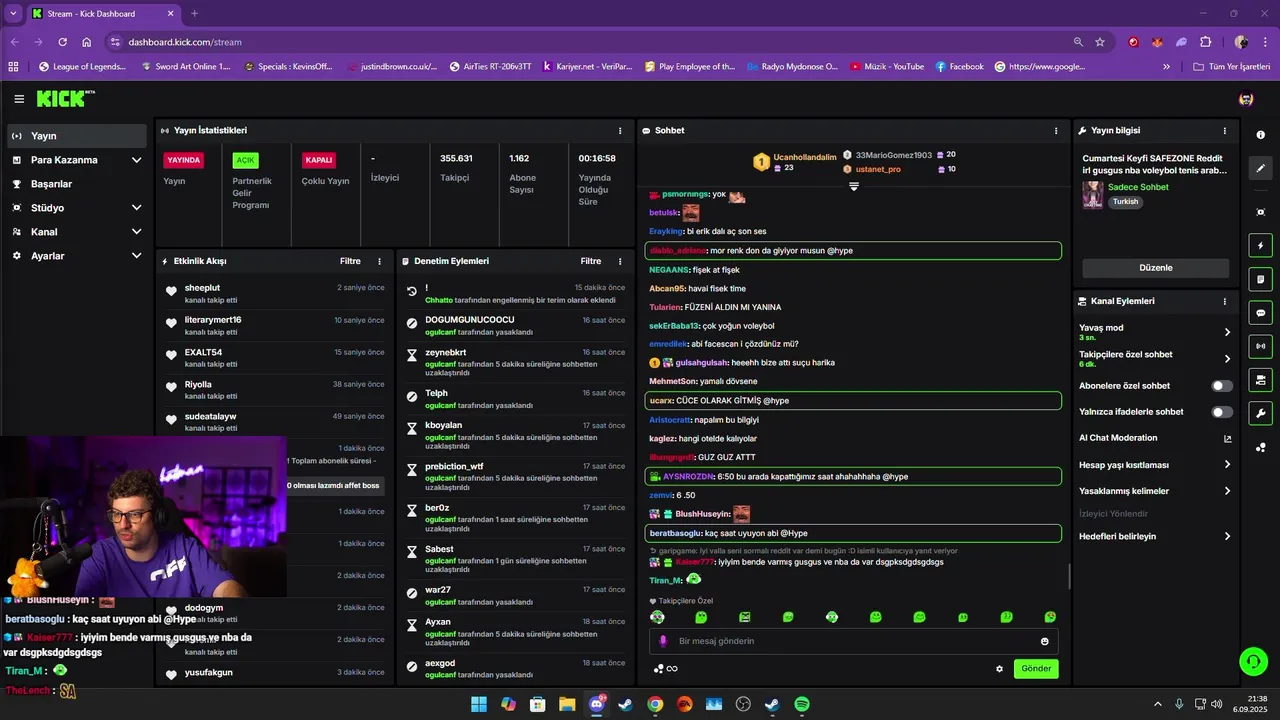
Task: Toggle the chat bubble panel icon
Action: point(1260,313)
